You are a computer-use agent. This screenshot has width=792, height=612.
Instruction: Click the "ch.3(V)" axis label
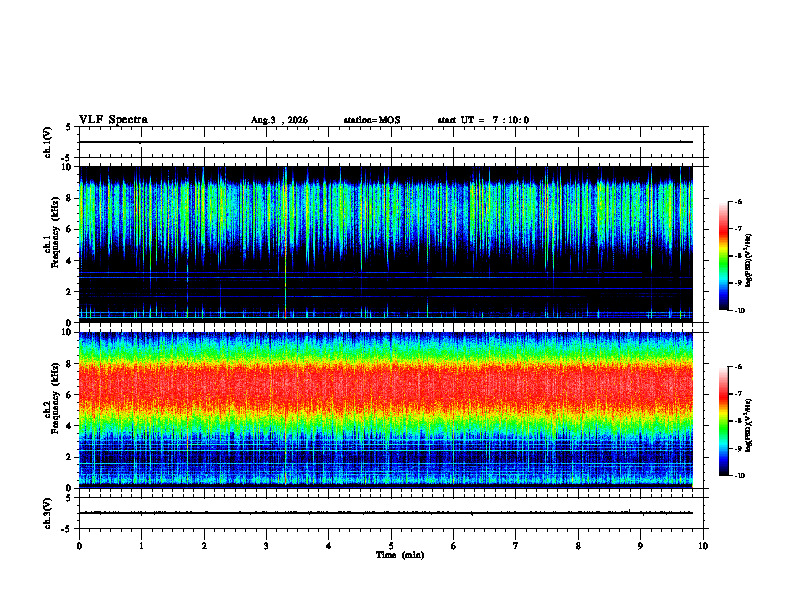48,513
